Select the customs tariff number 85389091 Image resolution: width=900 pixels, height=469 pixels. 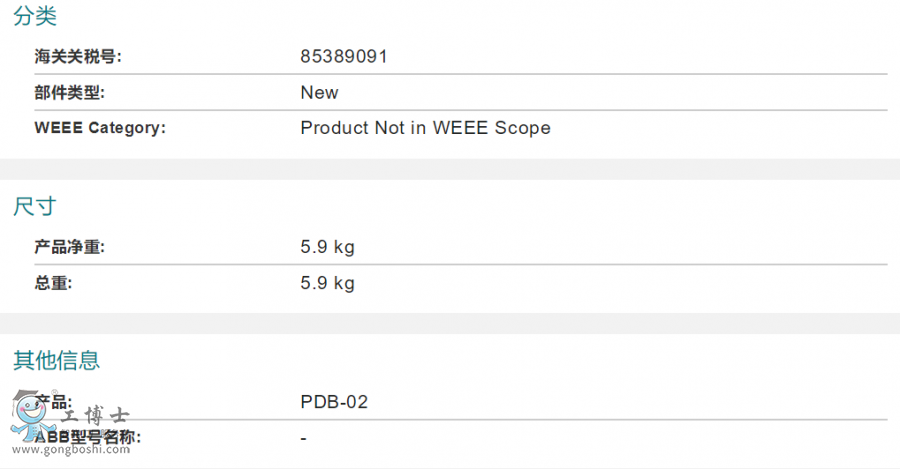point(344,57)
